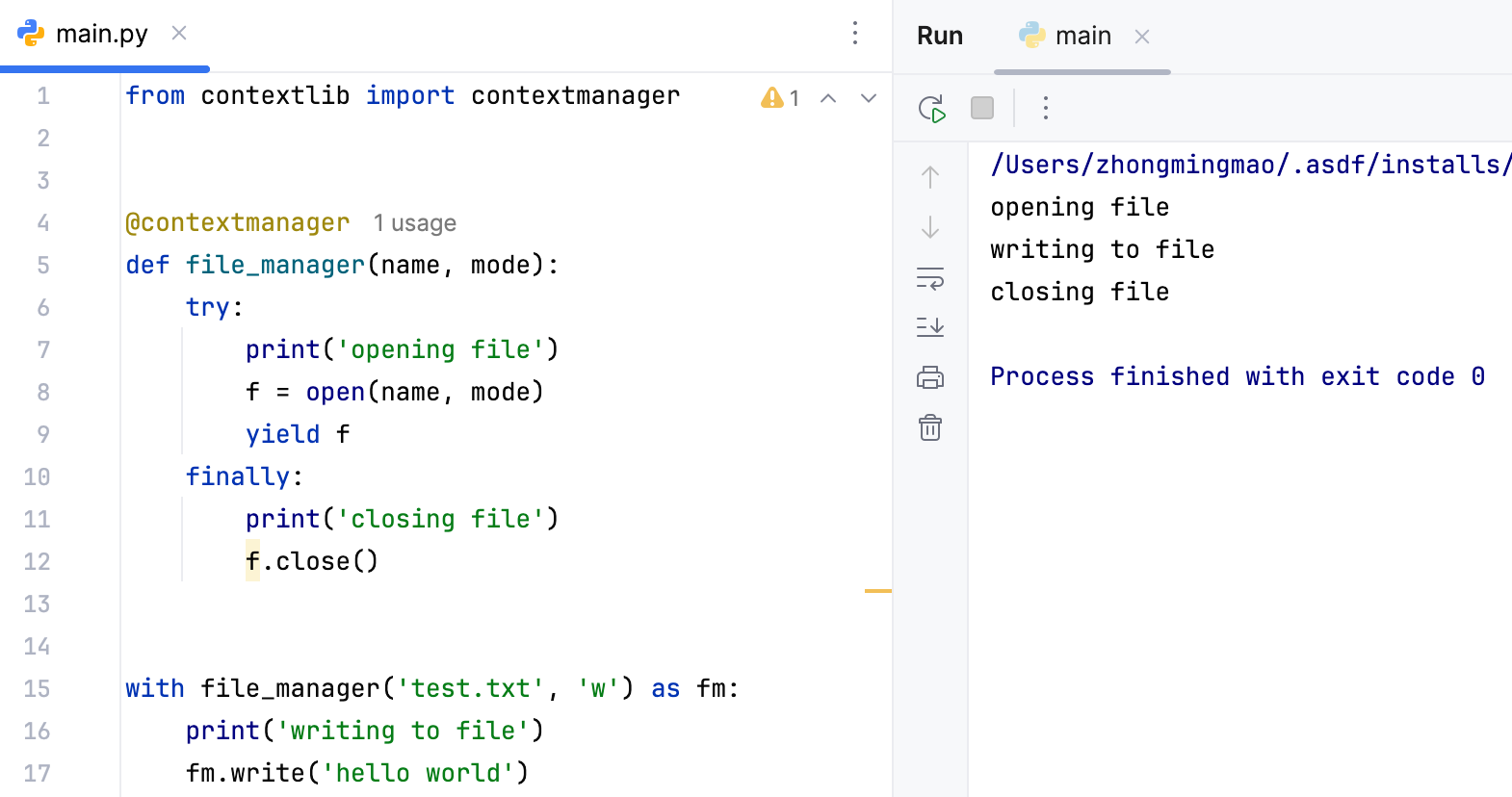Click the yellow warning indicator icon
Screen dimensions: 1512x797
[x=771, y=97]
